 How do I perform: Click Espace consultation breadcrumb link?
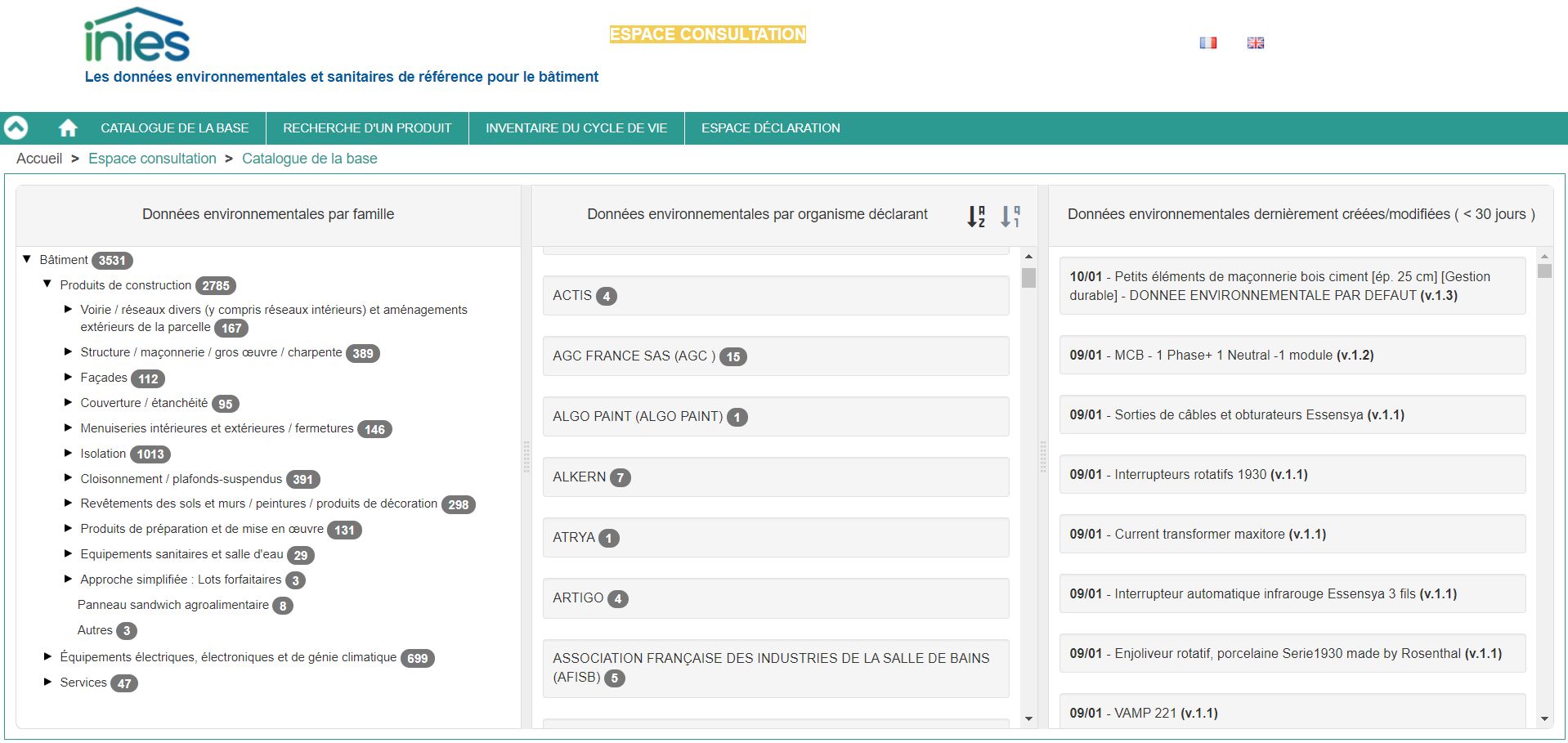click(152, 159)
